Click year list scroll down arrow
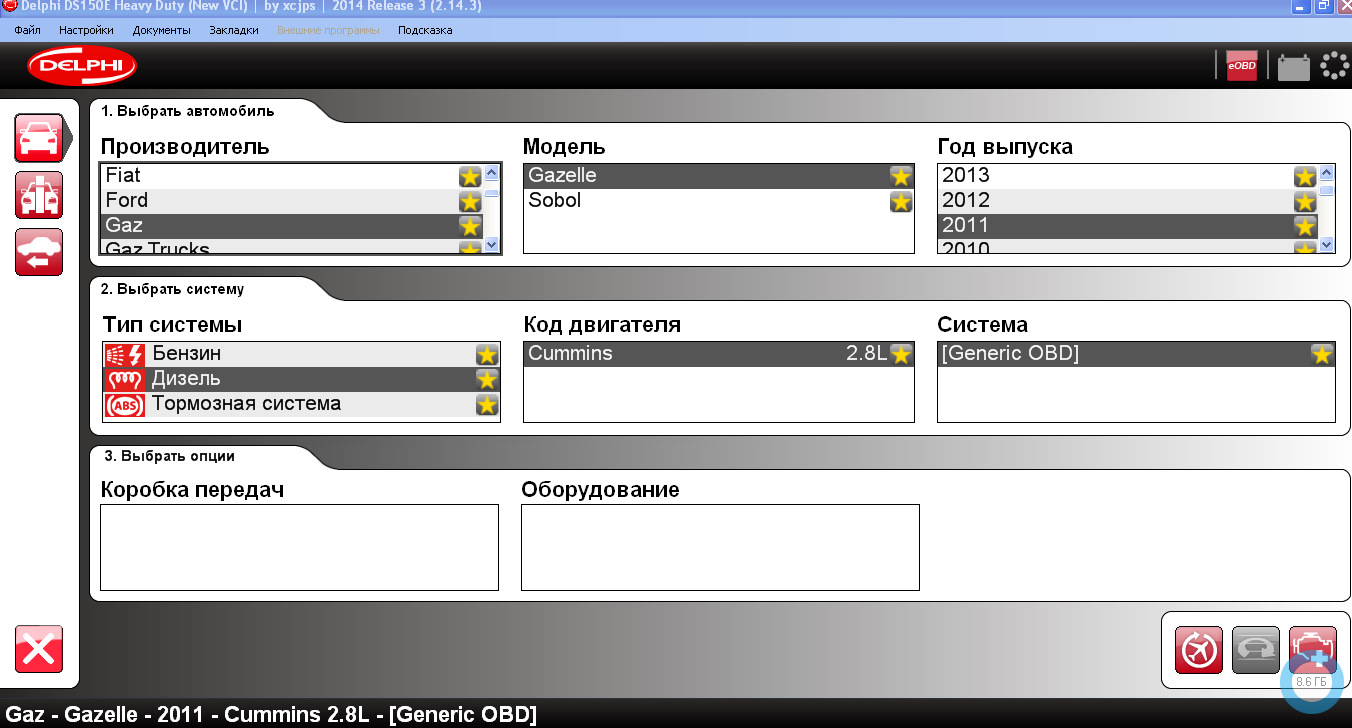The width and height of the screenshot is (1352, 728). pyautogui.click(x=1327, y=244)
